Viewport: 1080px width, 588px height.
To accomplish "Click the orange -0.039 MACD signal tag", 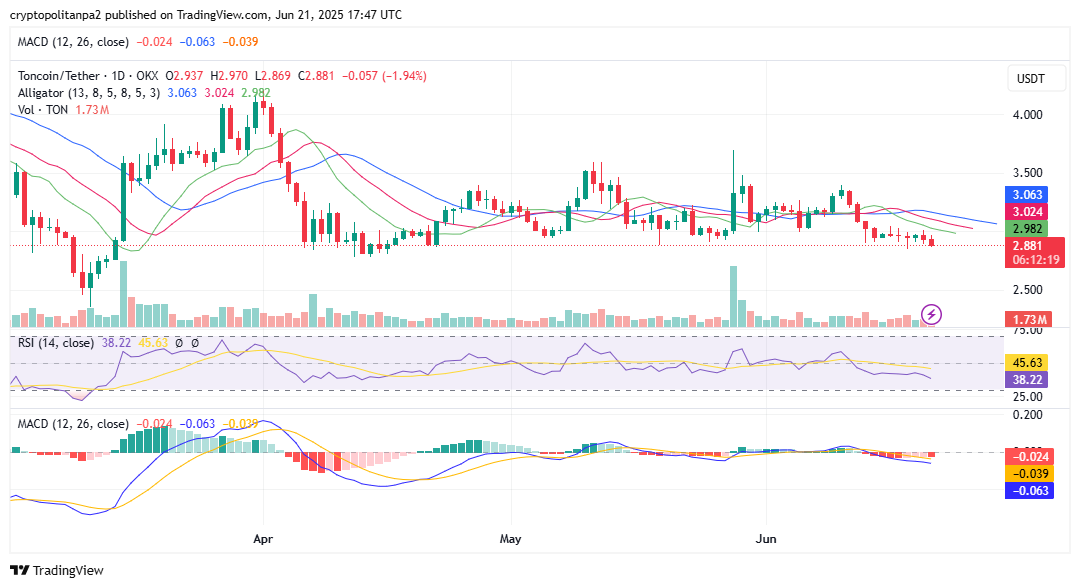I will 1029,474.
